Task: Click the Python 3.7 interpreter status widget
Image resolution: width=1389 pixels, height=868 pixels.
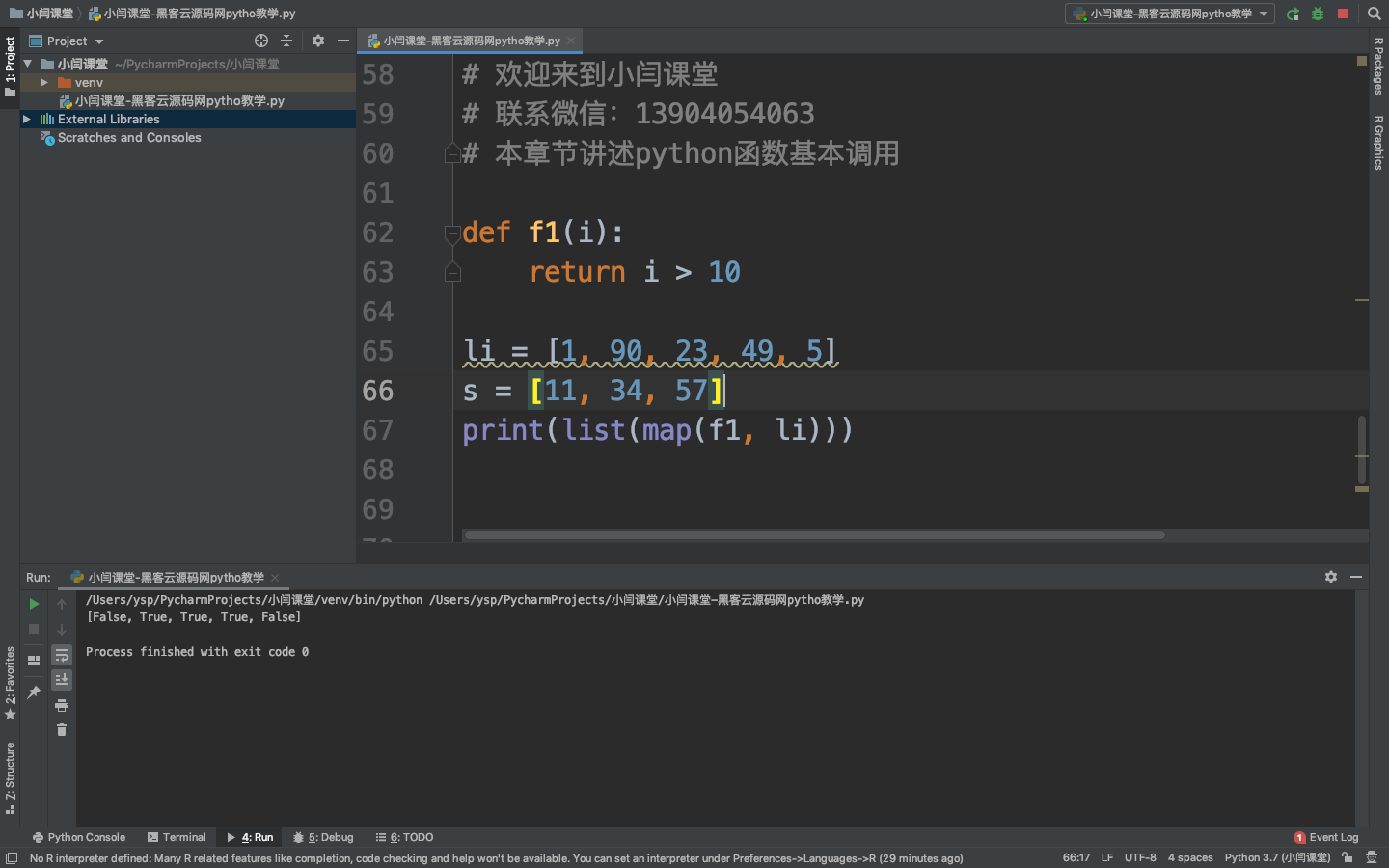Action: [1276, 857]
